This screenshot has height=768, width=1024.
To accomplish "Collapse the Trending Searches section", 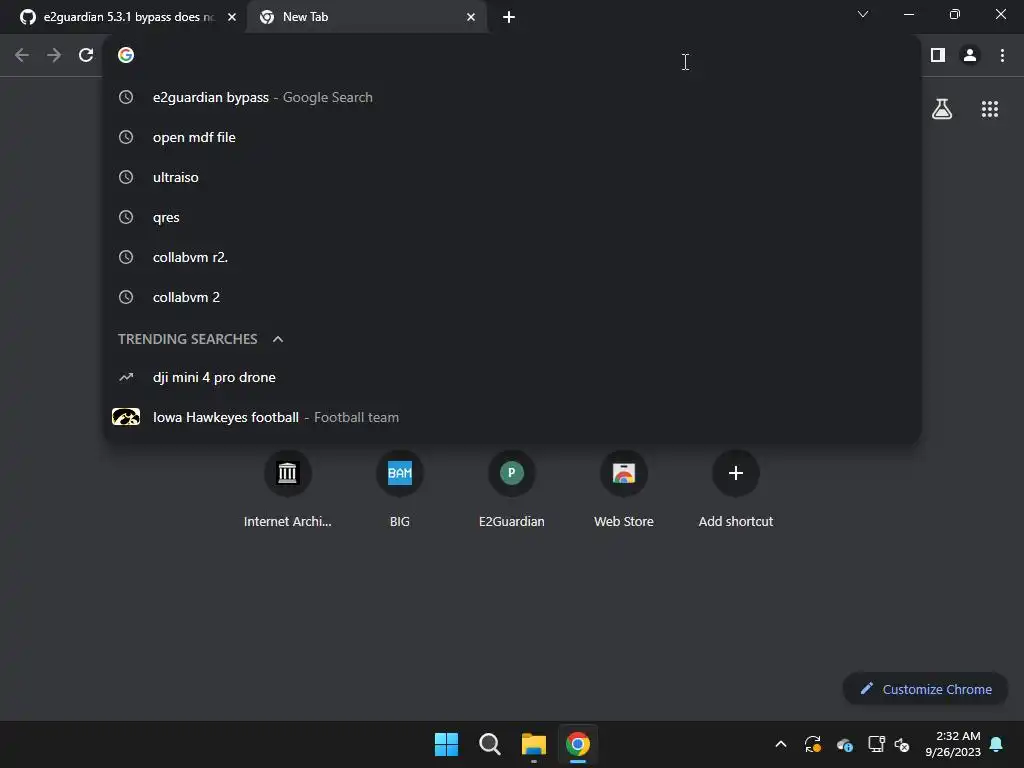I will (x=278, y=339).
